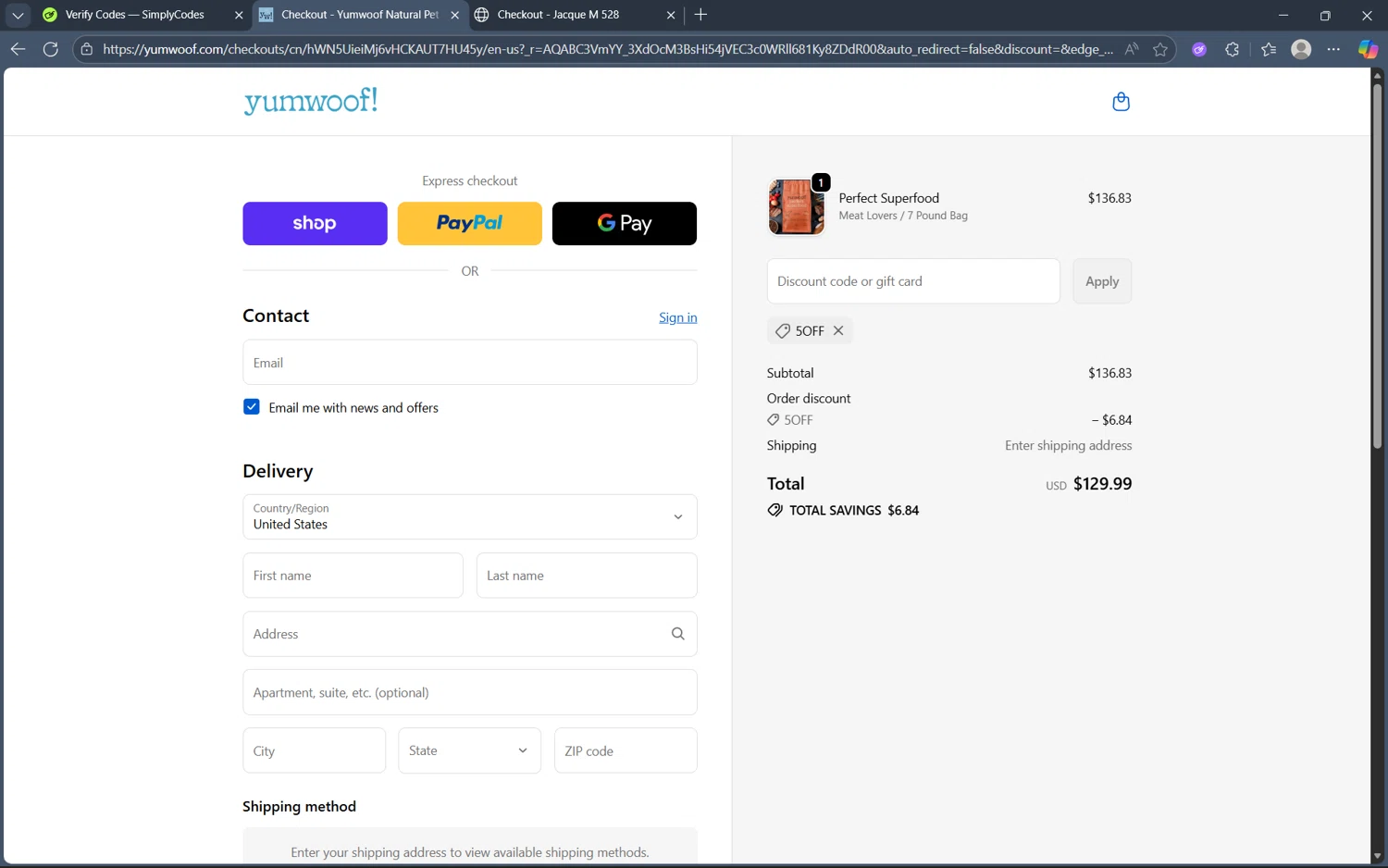The width and height of the screenshot is (1388, 868).
Task: Focus the Discount code or gift card field
Action: [x=913, y=281]
